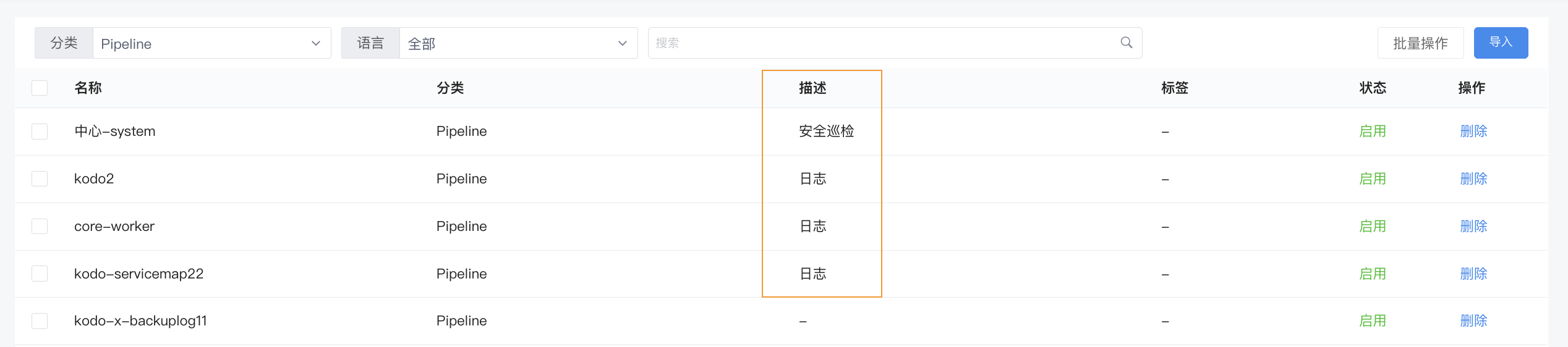Screen dimensions: 1568x347
Task: Remove kodo-x-backuplog11 with 删除 link
Action: 1473,321
